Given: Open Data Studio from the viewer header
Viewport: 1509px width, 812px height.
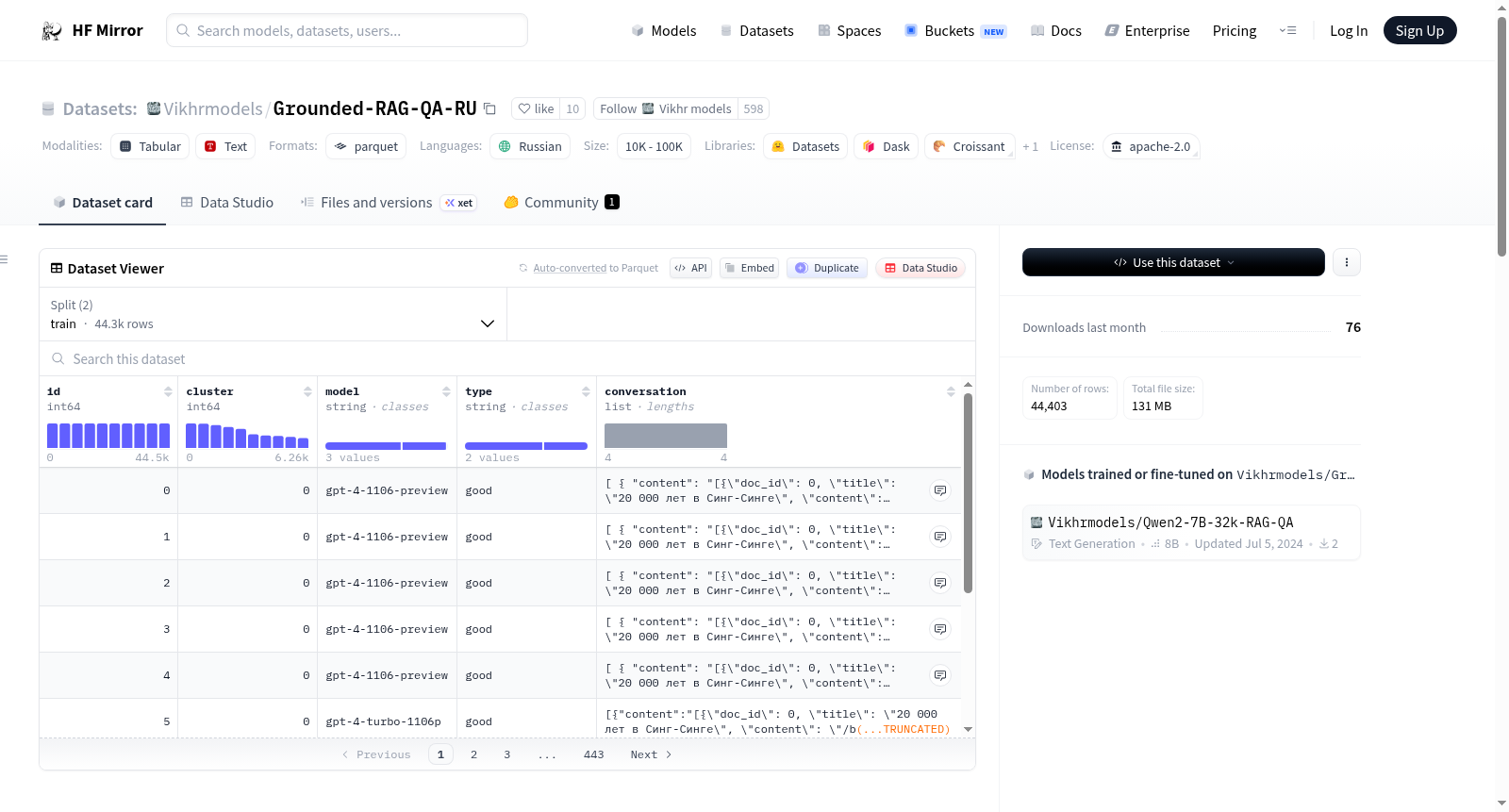Looking at the screenshot, I should tap(920, 268).
